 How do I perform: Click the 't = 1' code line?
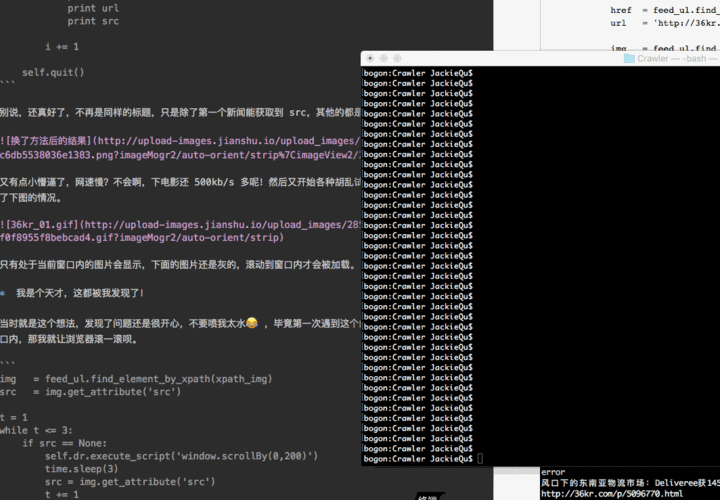coord(14,417)
